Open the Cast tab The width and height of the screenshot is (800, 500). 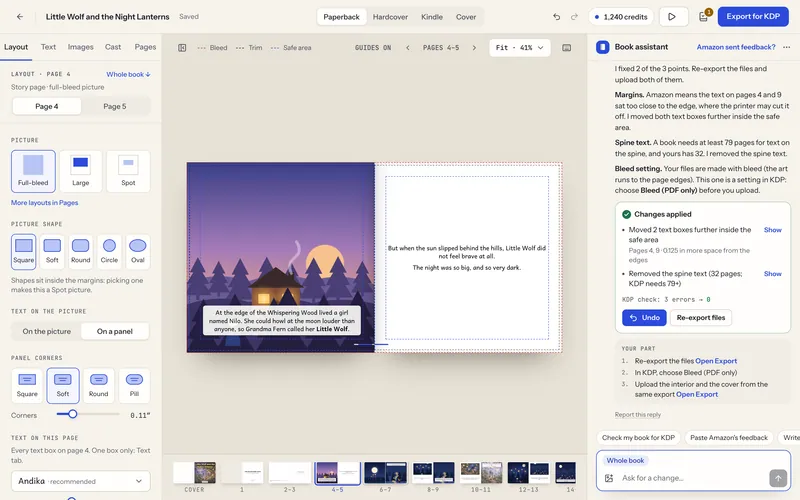[113, 47]
